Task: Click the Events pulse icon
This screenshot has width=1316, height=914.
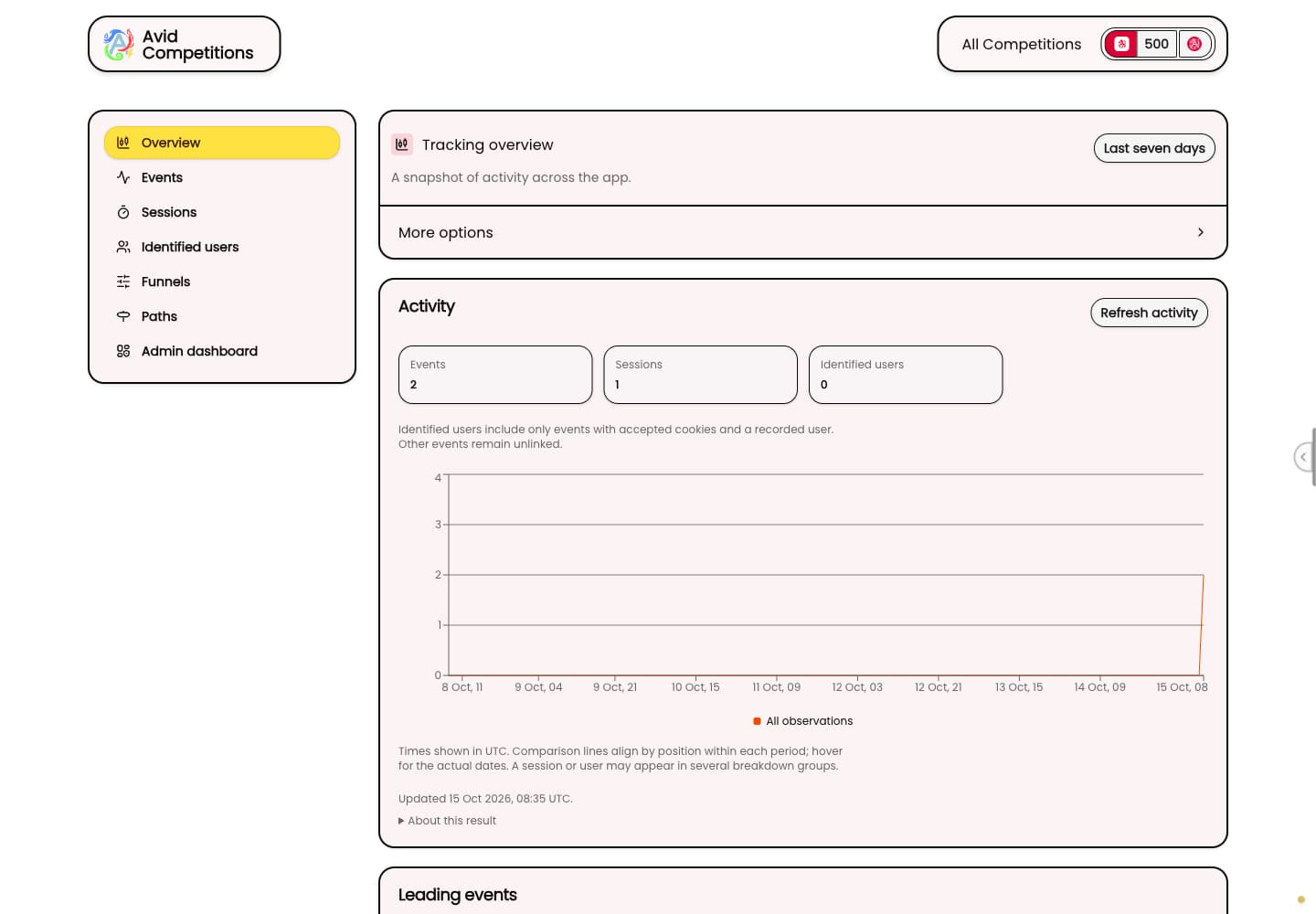Action: (123, 177)
